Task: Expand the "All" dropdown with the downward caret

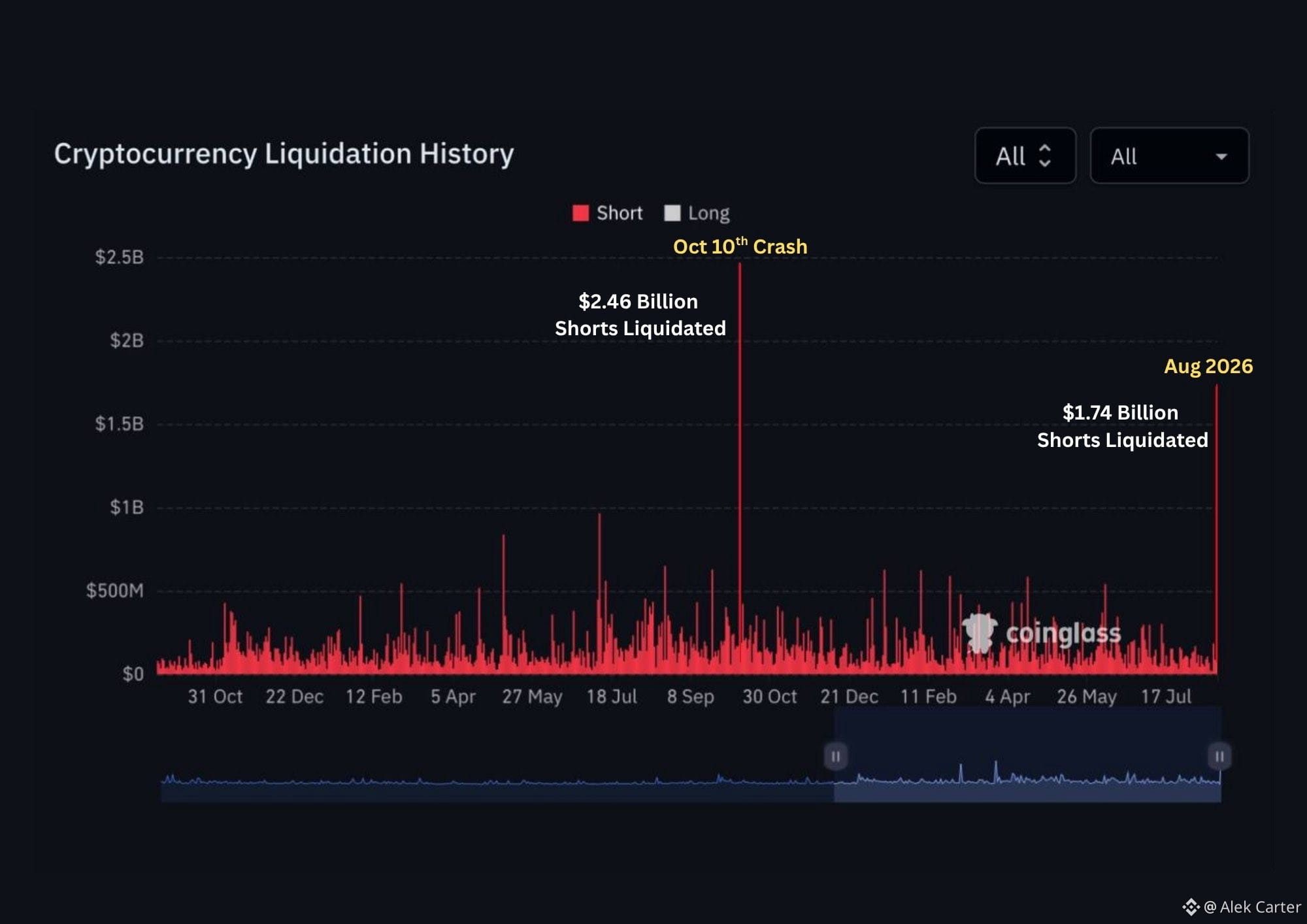Action: (1169, 156)
